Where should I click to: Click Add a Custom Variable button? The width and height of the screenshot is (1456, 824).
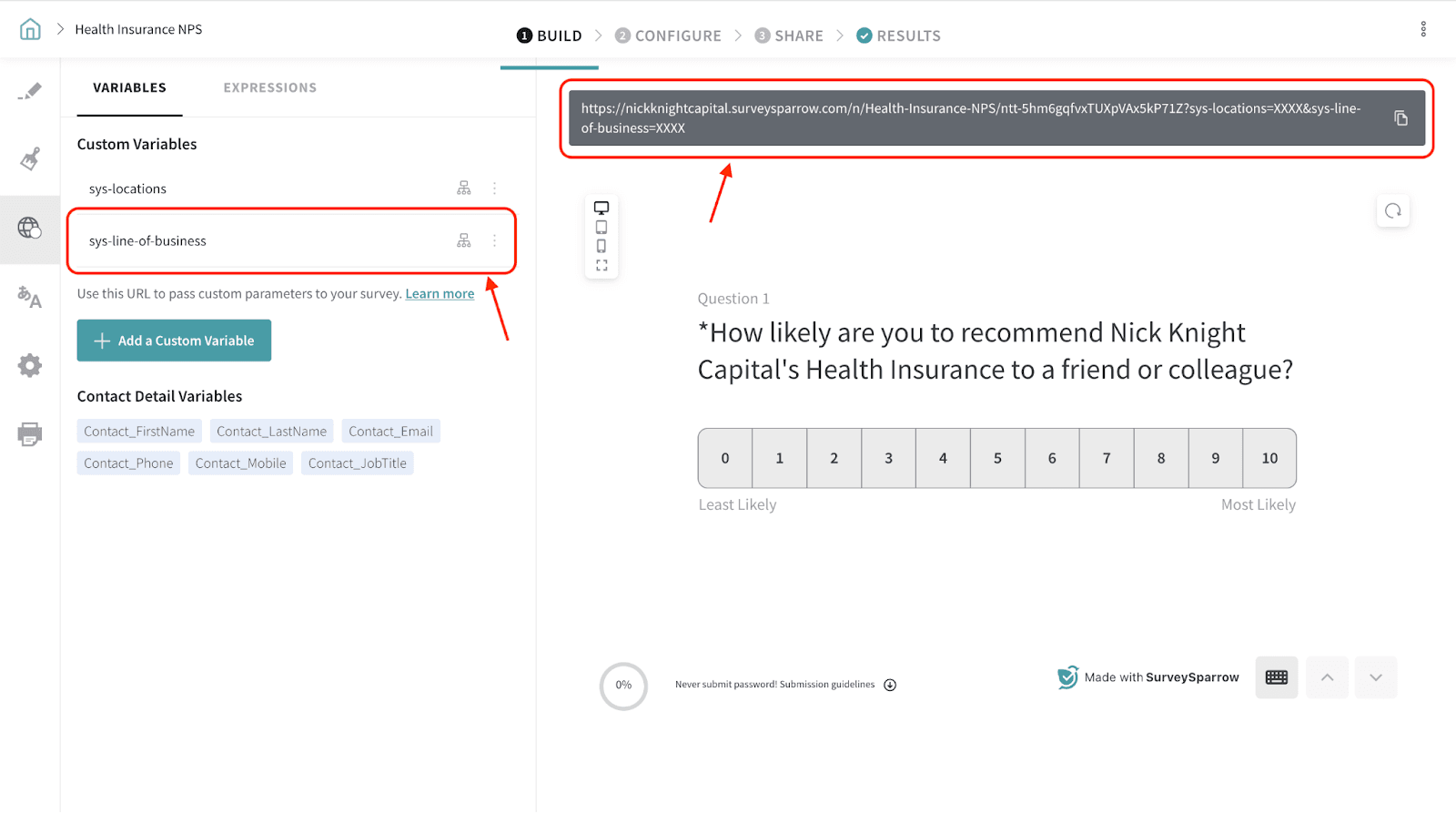[174, 341]
